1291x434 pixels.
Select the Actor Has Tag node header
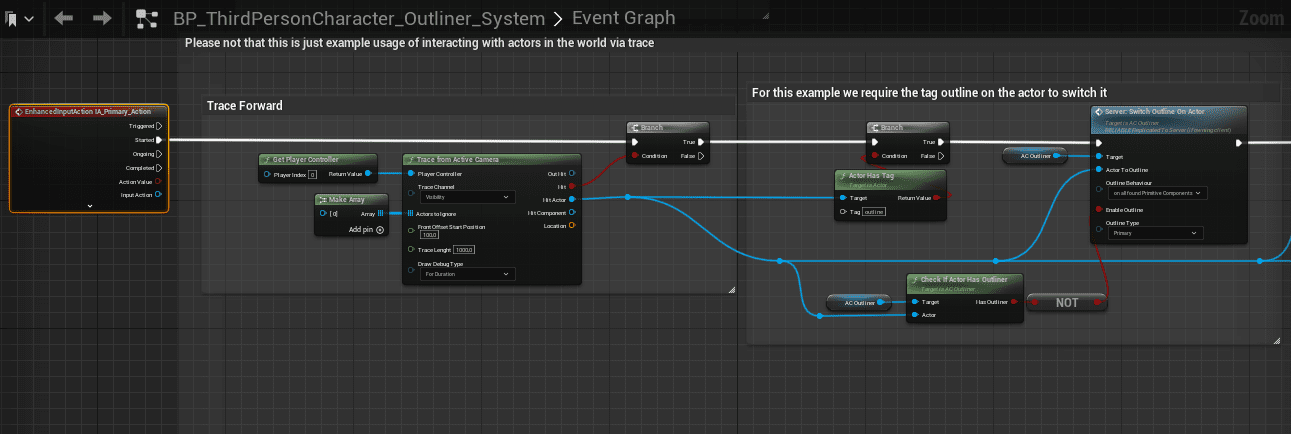(x=890, y=178)
